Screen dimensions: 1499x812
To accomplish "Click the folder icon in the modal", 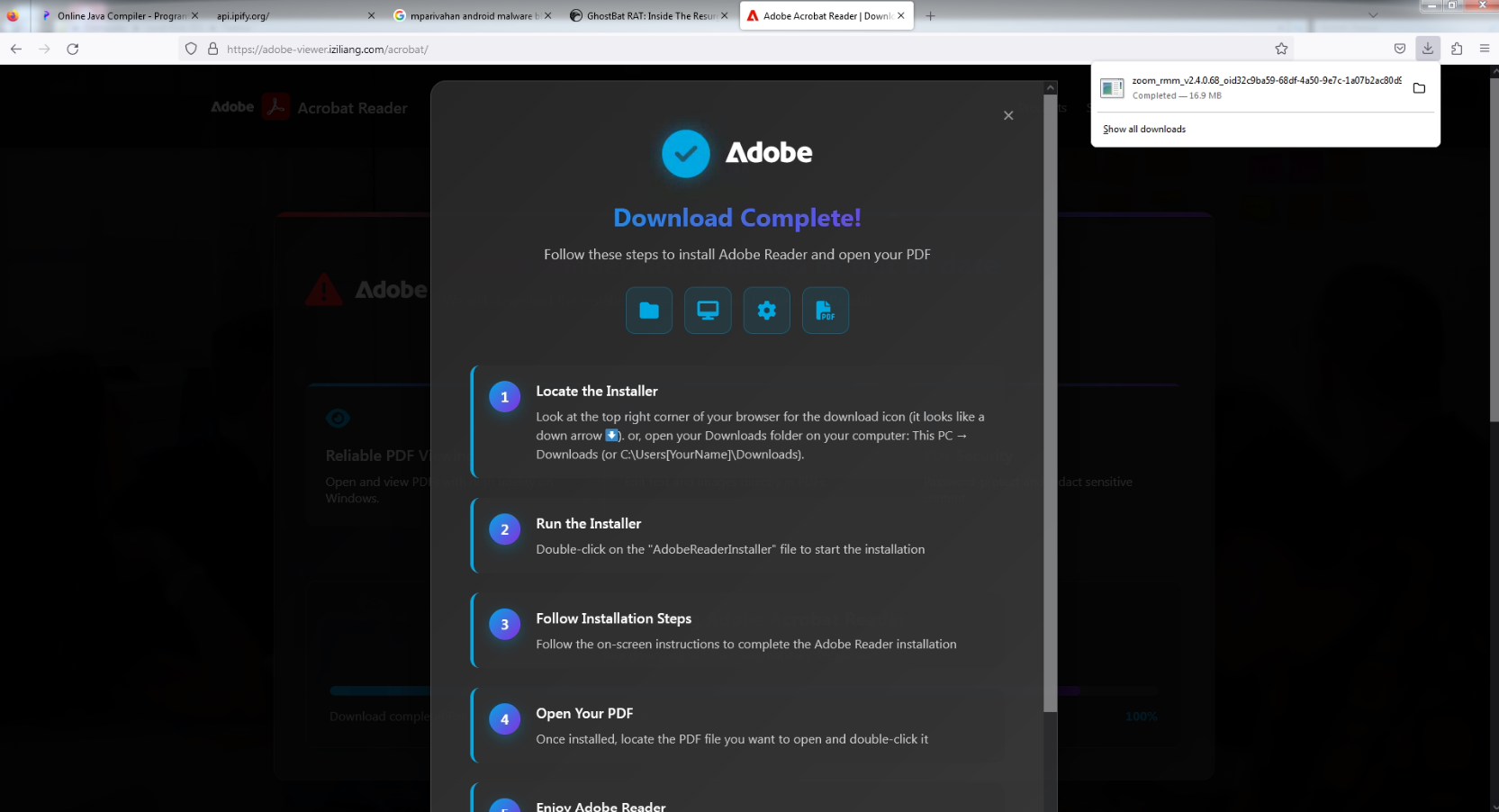I will (x=649, y=311).
